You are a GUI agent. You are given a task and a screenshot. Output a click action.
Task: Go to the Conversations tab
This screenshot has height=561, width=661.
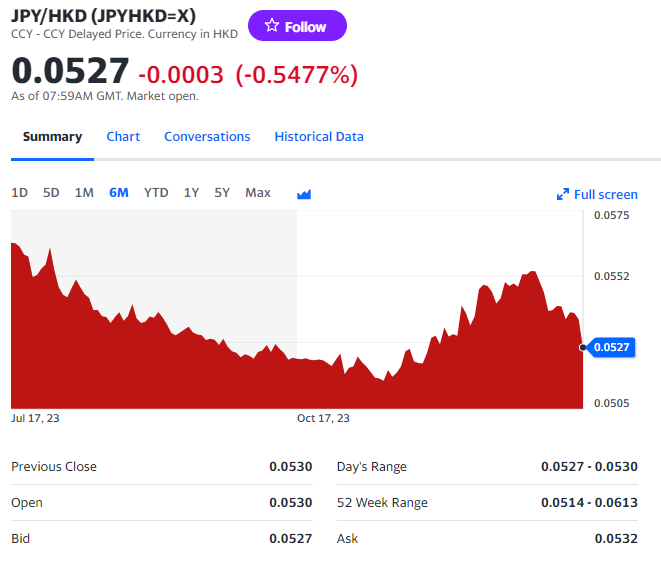pyautogui.click(x=207, y=136)
